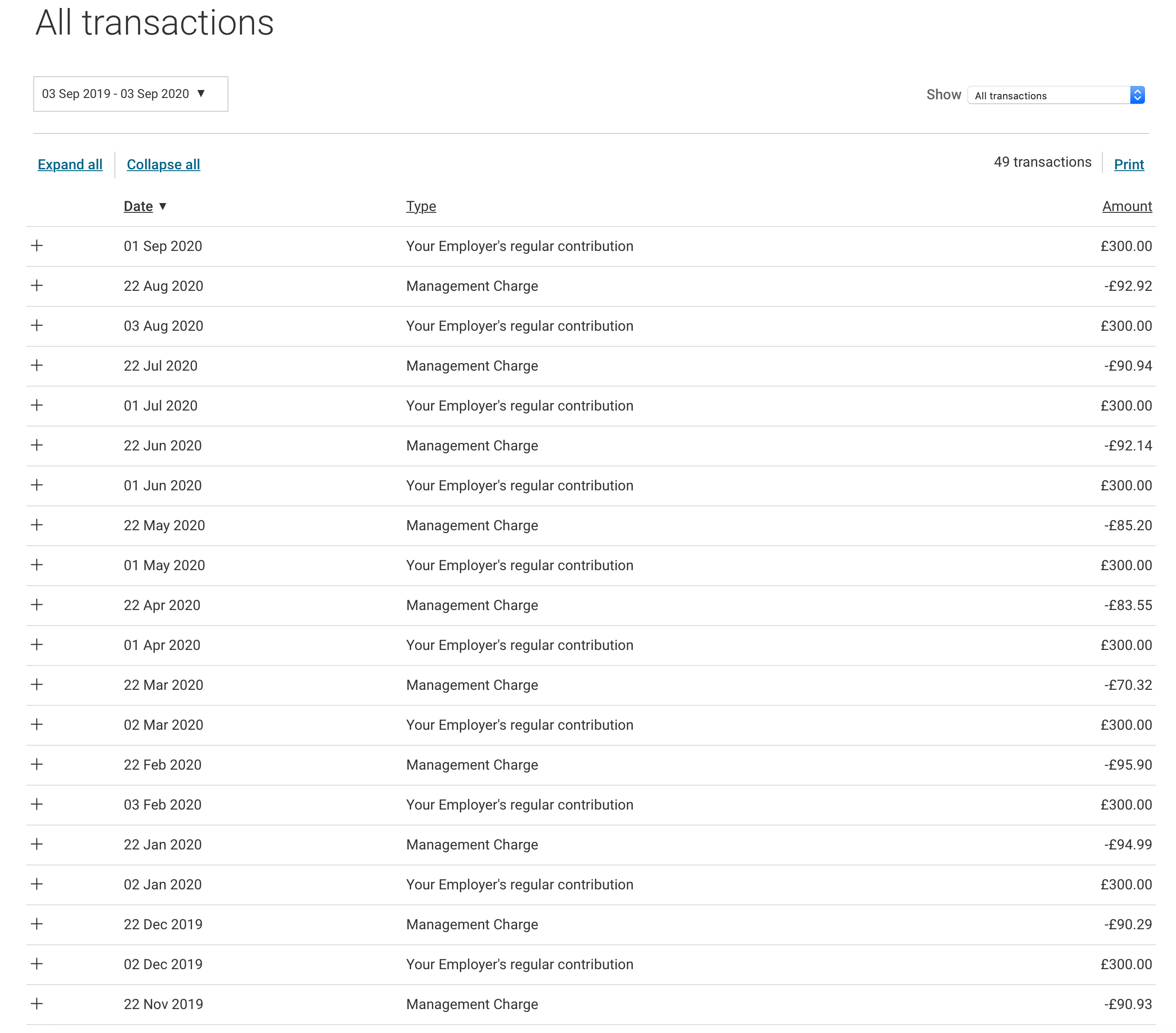Sort by the Amount column header
This screenshot has width=1176, height=1033.
pos(1126,207)
